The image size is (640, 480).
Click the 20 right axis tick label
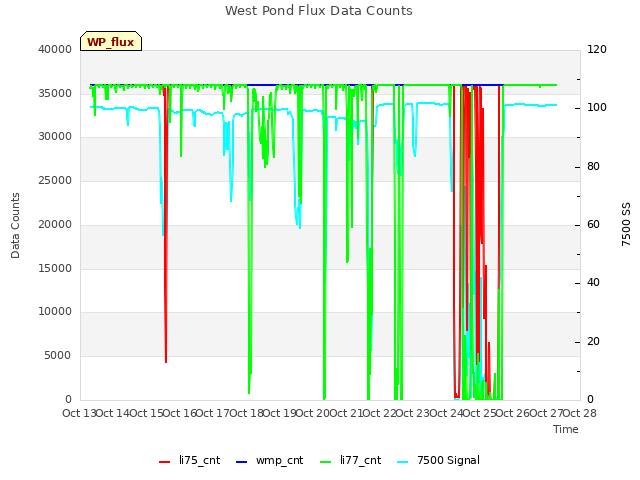point(593,342)
